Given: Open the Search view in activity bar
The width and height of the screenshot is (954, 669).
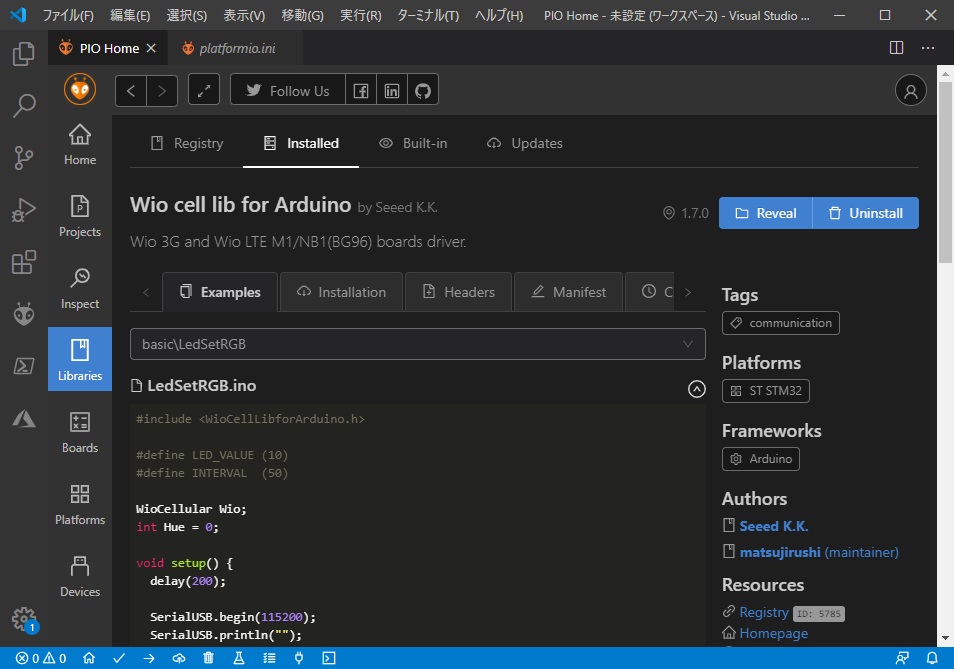Looking at the screenshot, I should pyautogui.click(x=23, y=106).
